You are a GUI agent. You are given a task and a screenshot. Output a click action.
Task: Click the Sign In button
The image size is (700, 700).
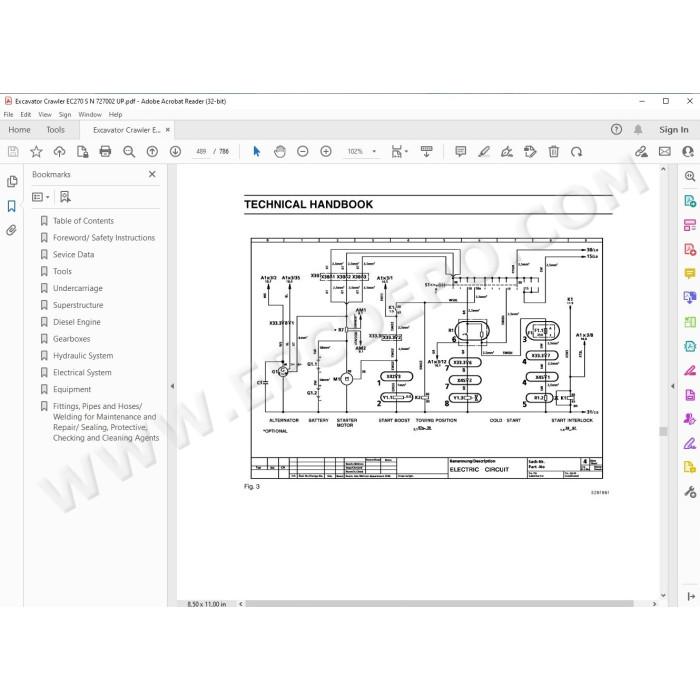click(674, 130)
